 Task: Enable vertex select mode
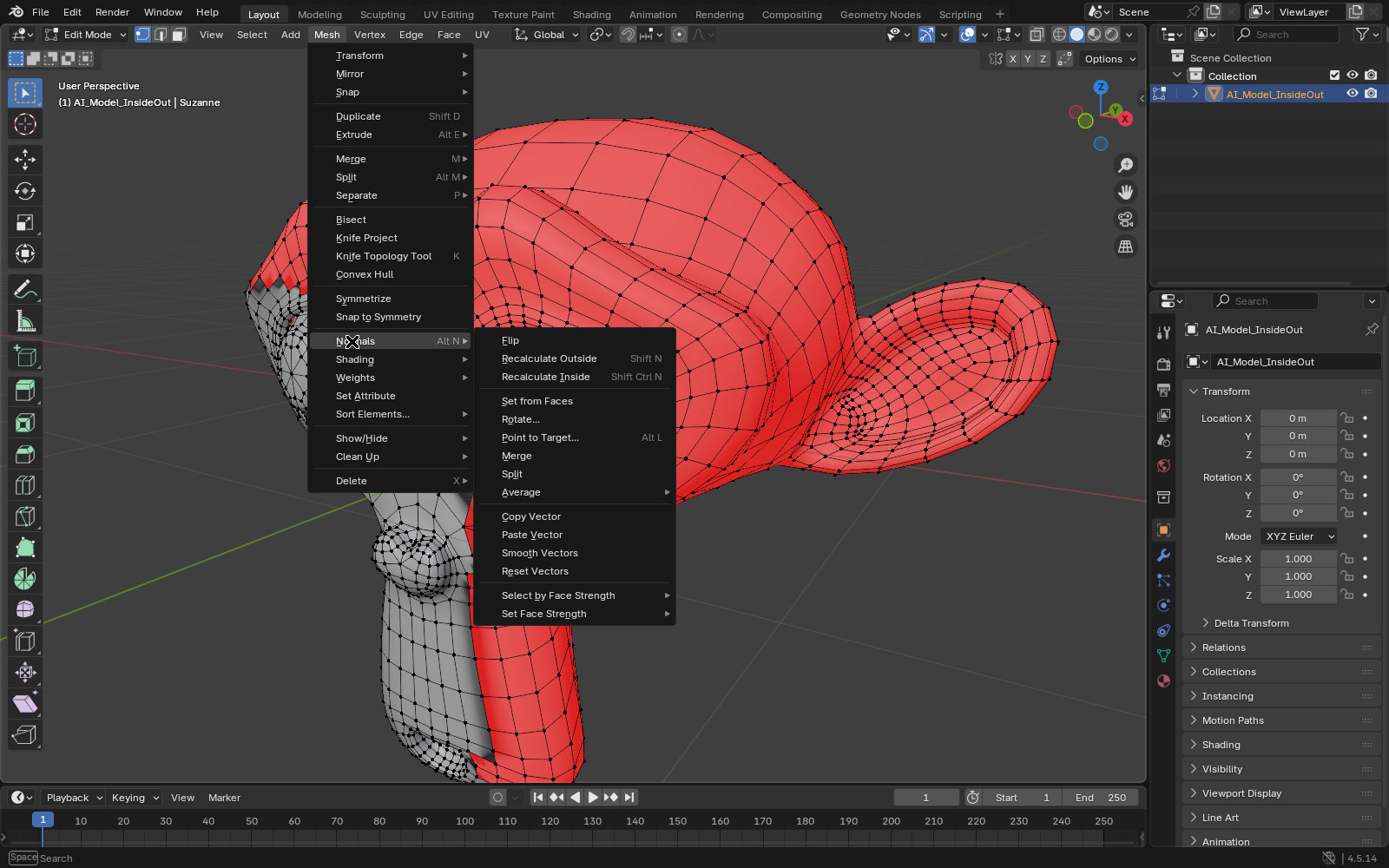point(142,35)
